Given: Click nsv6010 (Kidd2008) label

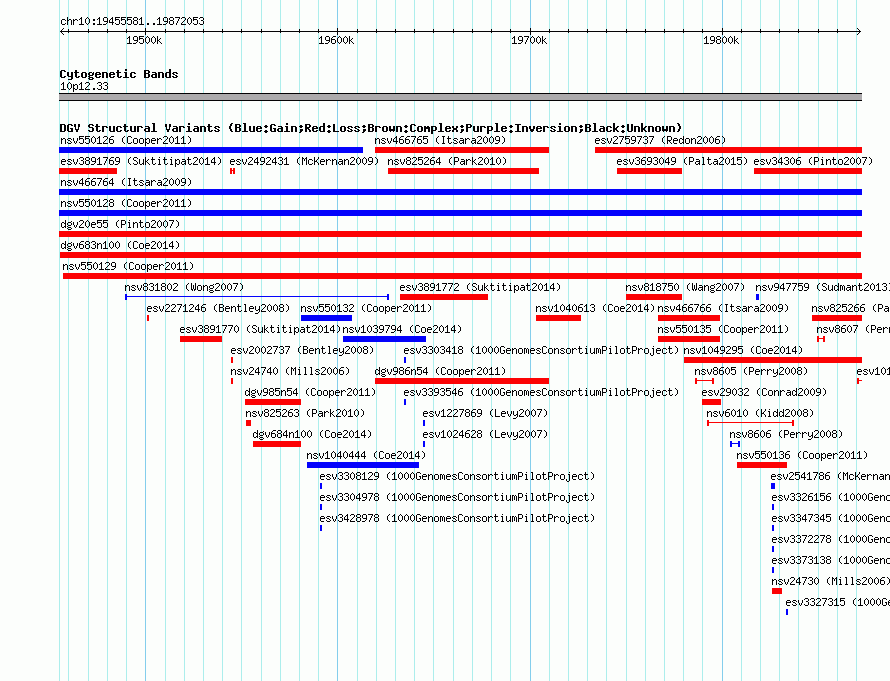Looking at the screenshot, I should tap(760, 413).
